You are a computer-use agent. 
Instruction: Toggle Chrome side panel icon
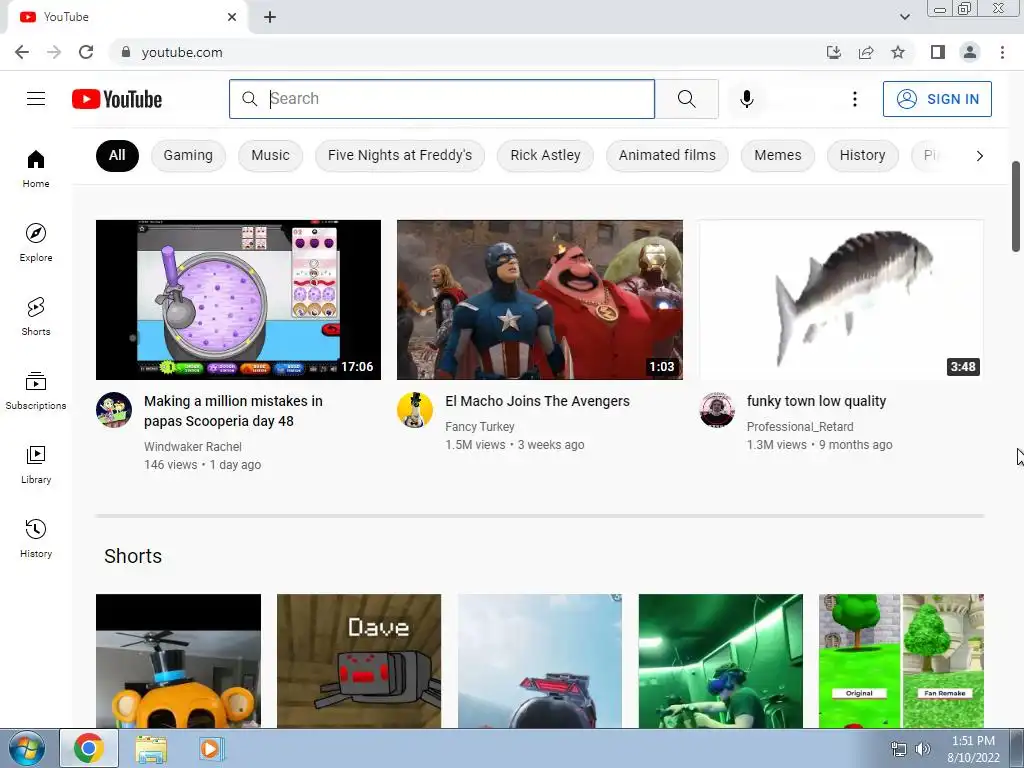[938, 52]
